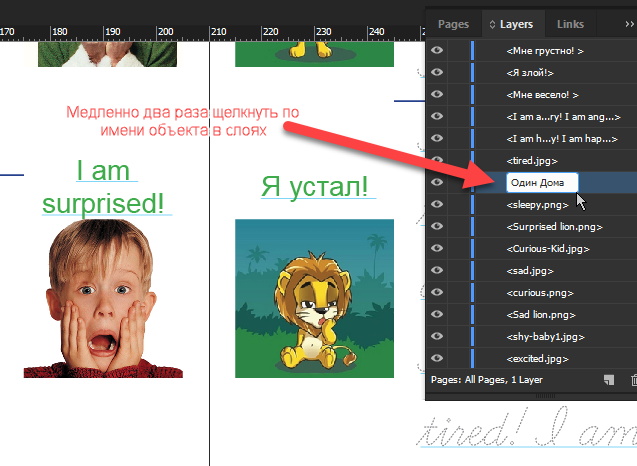The image size is (637, 466).
Task: Hide the <sleepy.png> object
Action: (x=437, y=204)
